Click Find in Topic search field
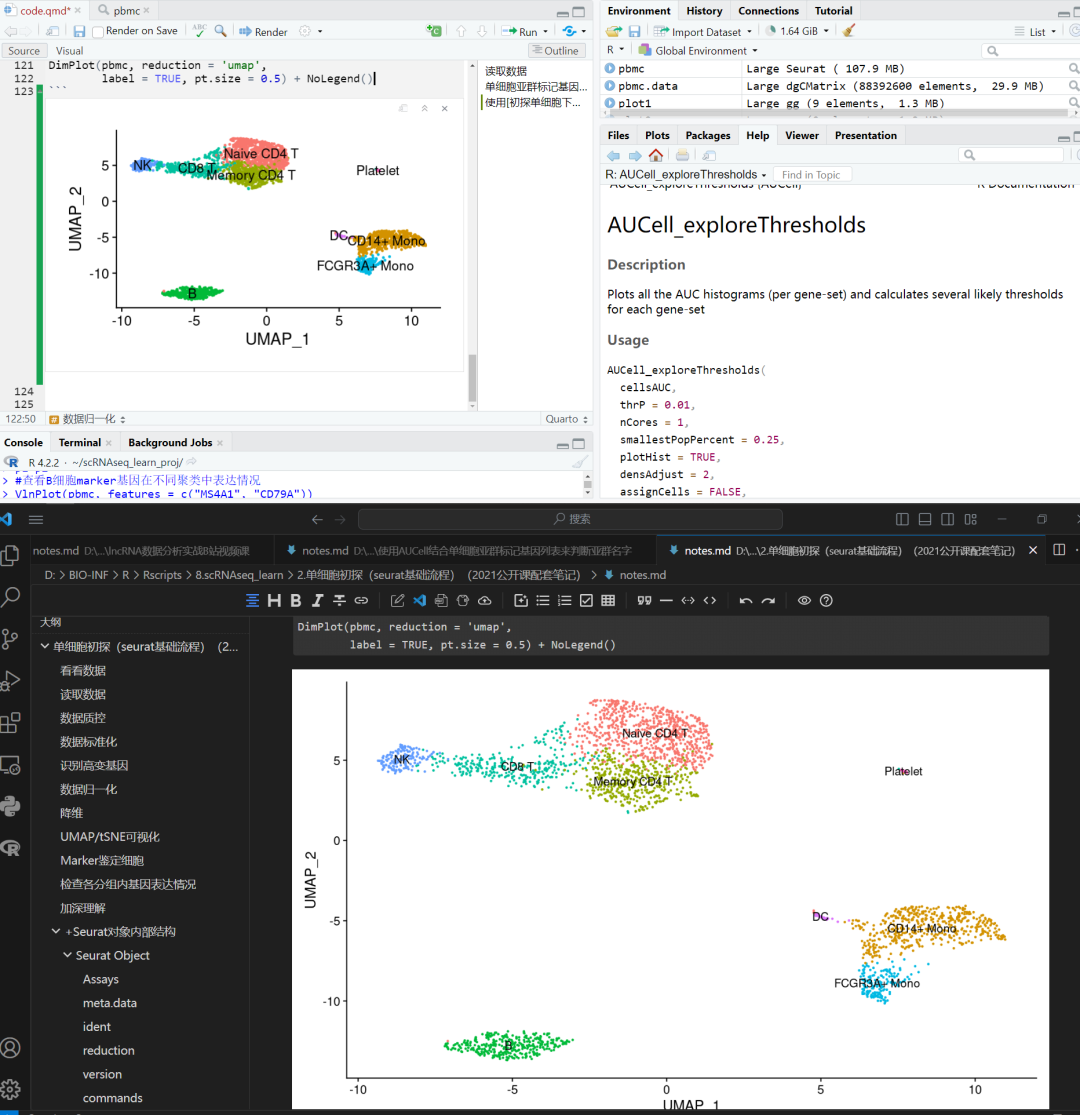This screenshot has height=1115, width=1080. coord(811,175)
